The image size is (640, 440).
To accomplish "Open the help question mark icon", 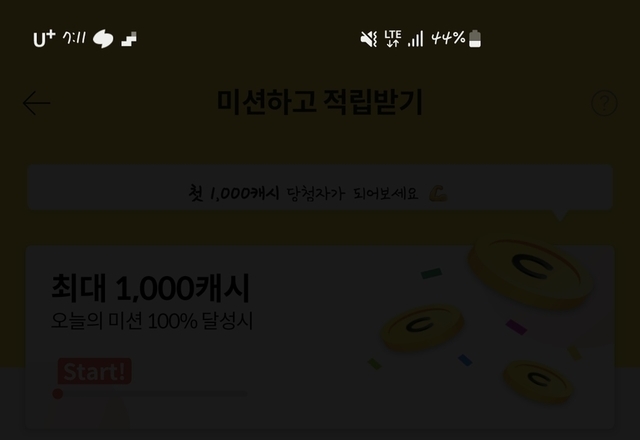I will (x=604, y=103).
